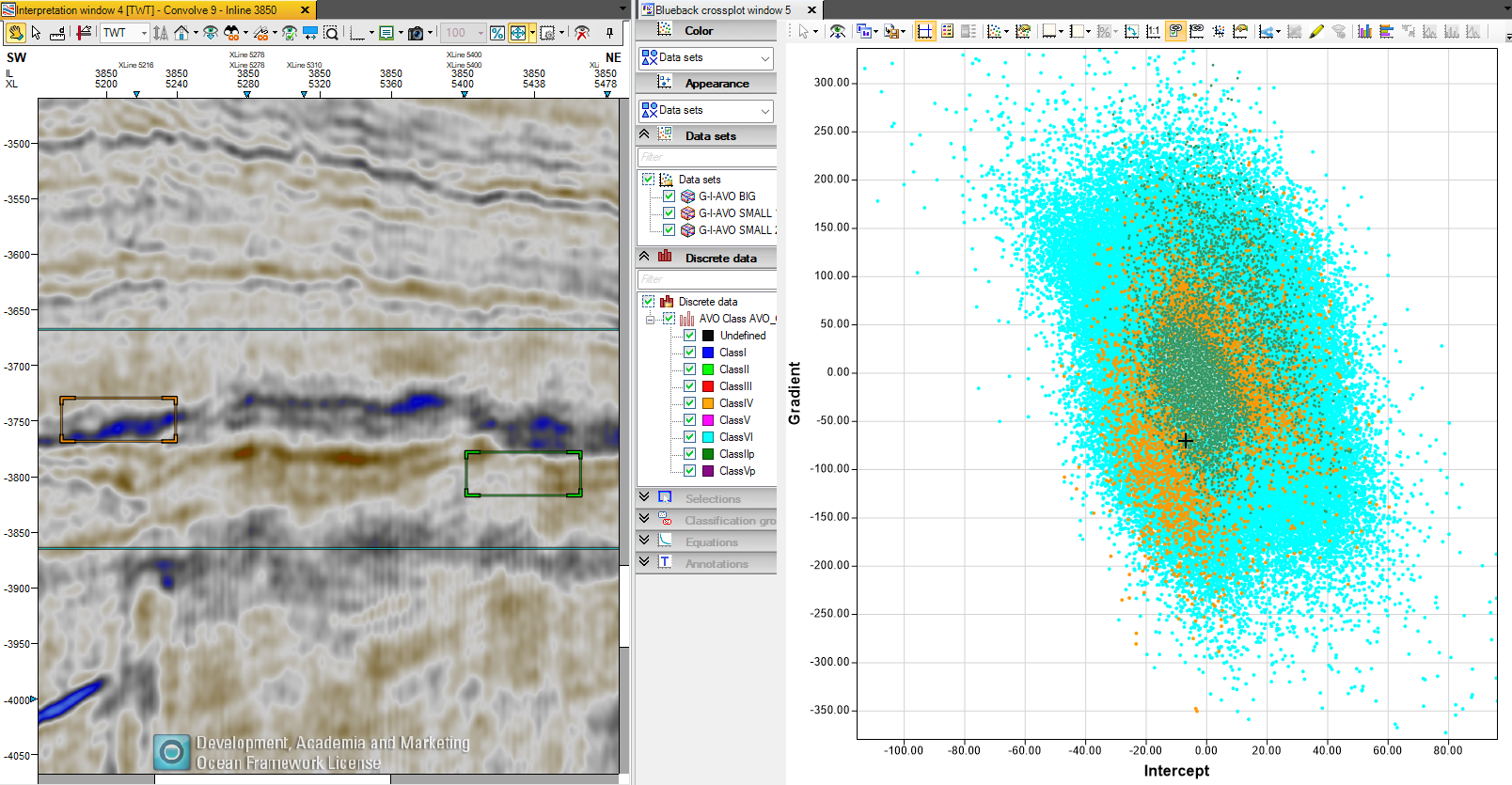Uncheck the G-I-AVO BIG data set
Screen dimensions: 1512x785
[x=669, y=196]
